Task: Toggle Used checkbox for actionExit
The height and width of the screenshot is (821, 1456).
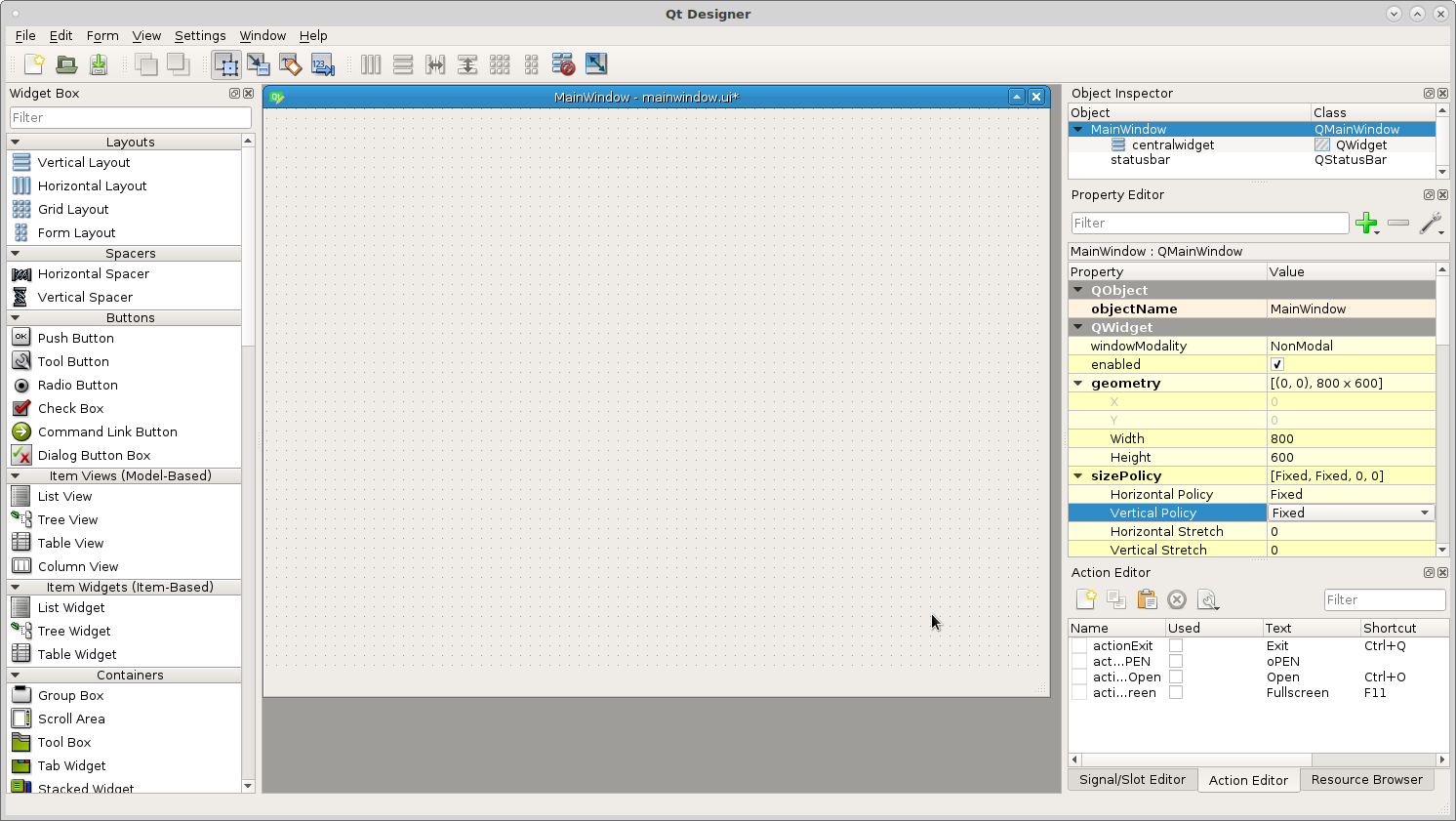Action: (1176, 645)
